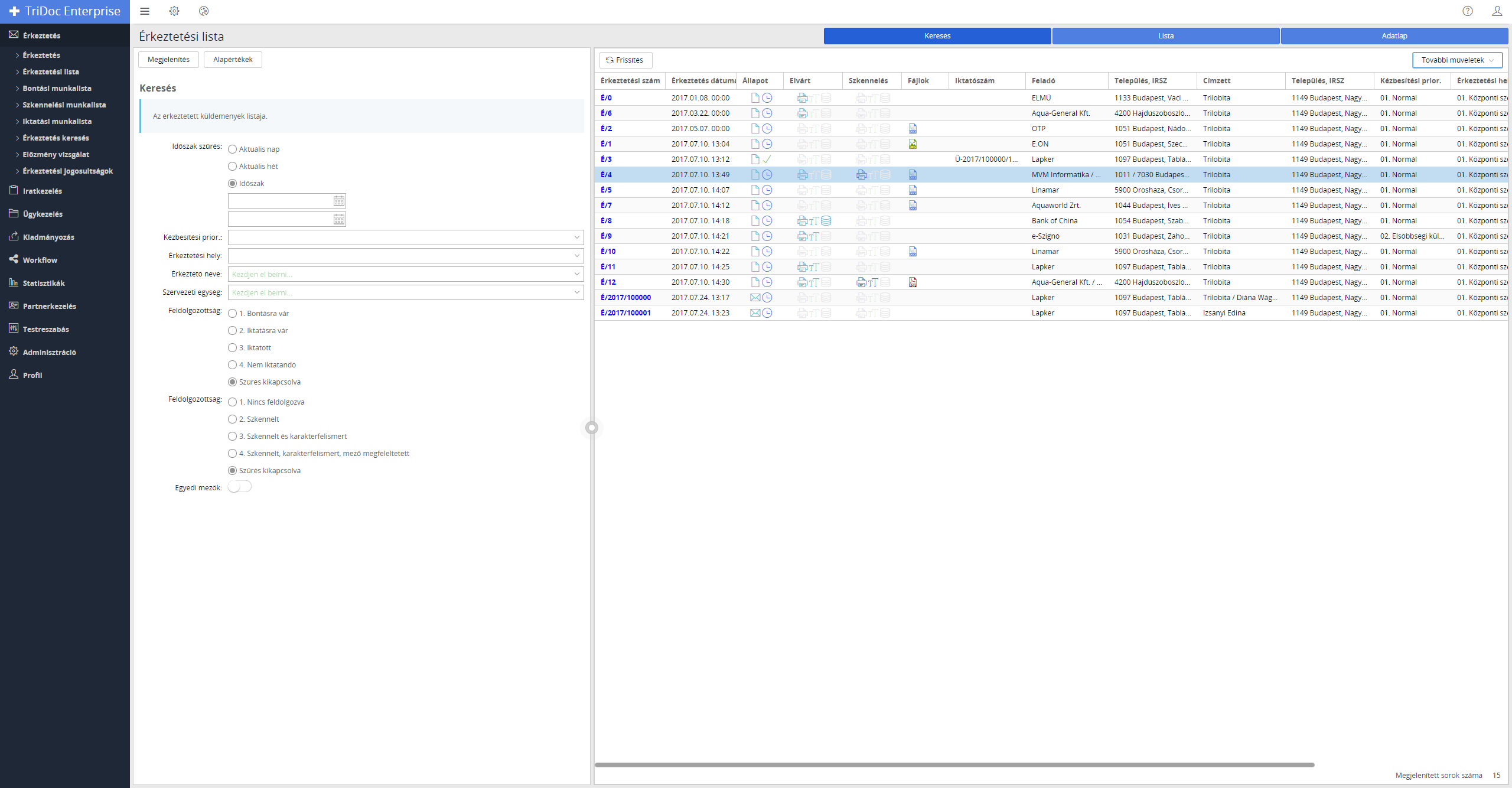Open the É/2017/100000 record link

625,298
